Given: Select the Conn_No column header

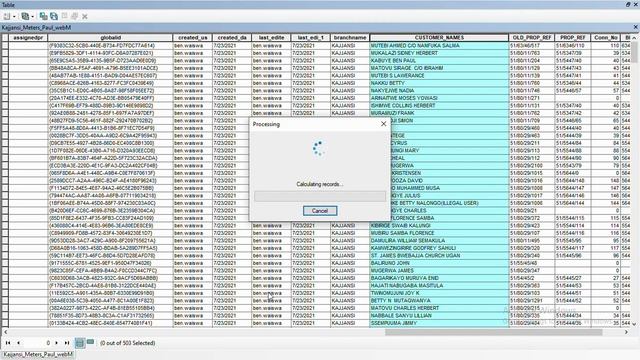Looking at the screenshot, I should coord(606,38).
